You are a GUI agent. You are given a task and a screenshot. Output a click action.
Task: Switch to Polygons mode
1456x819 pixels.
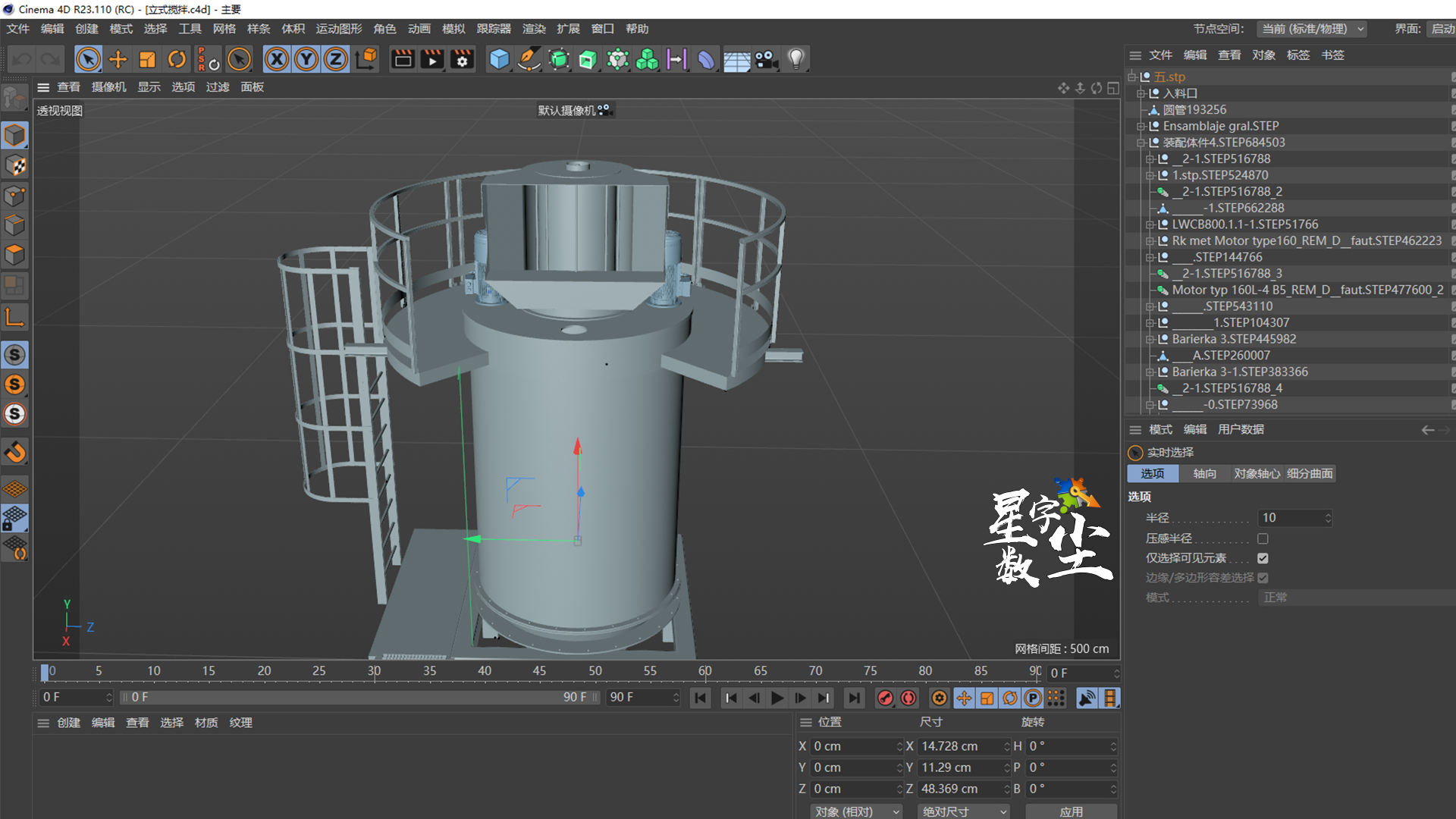(x=14, y=255)
